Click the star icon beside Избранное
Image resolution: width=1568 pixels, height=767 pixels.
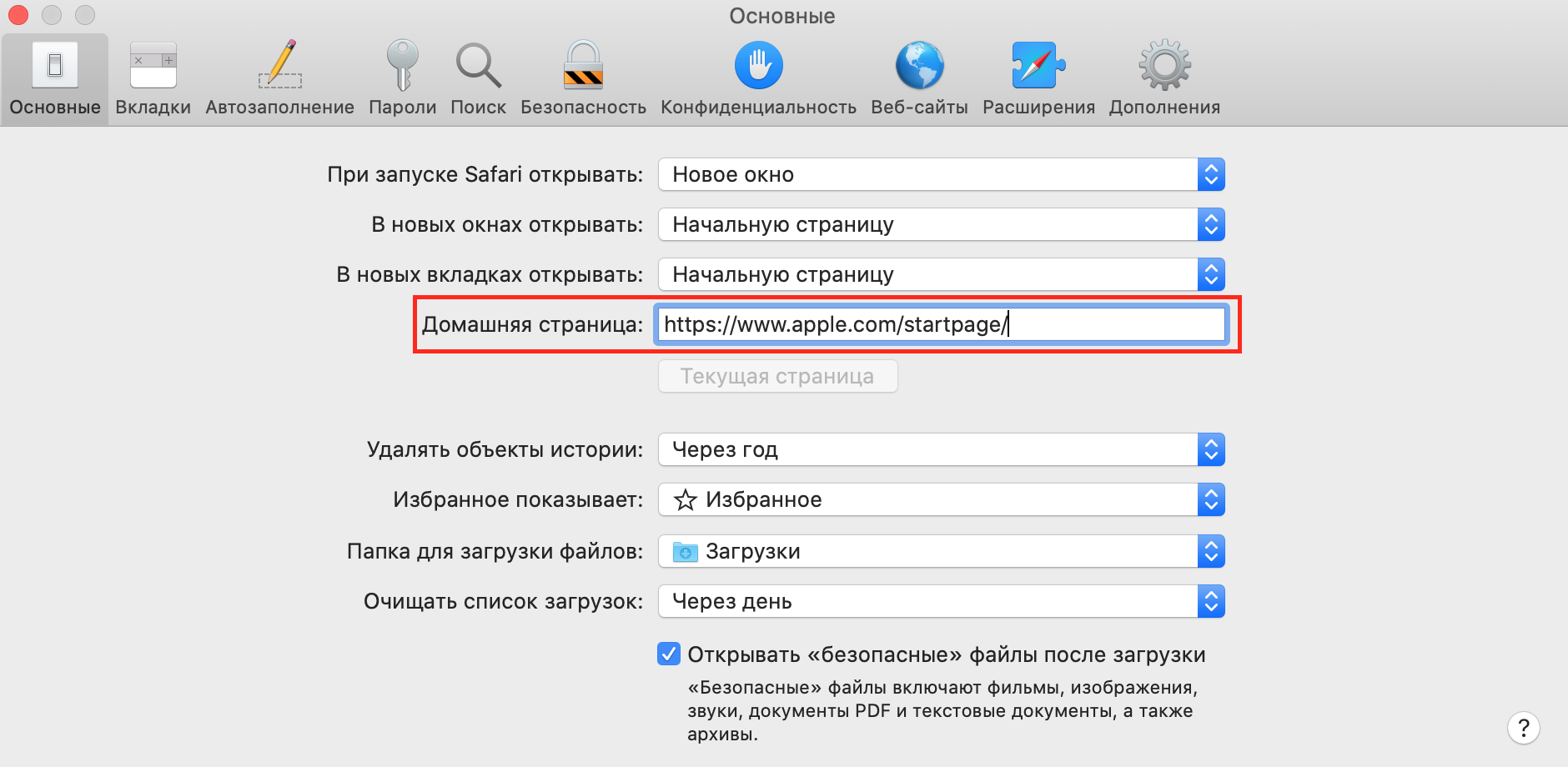coord(686,500)
